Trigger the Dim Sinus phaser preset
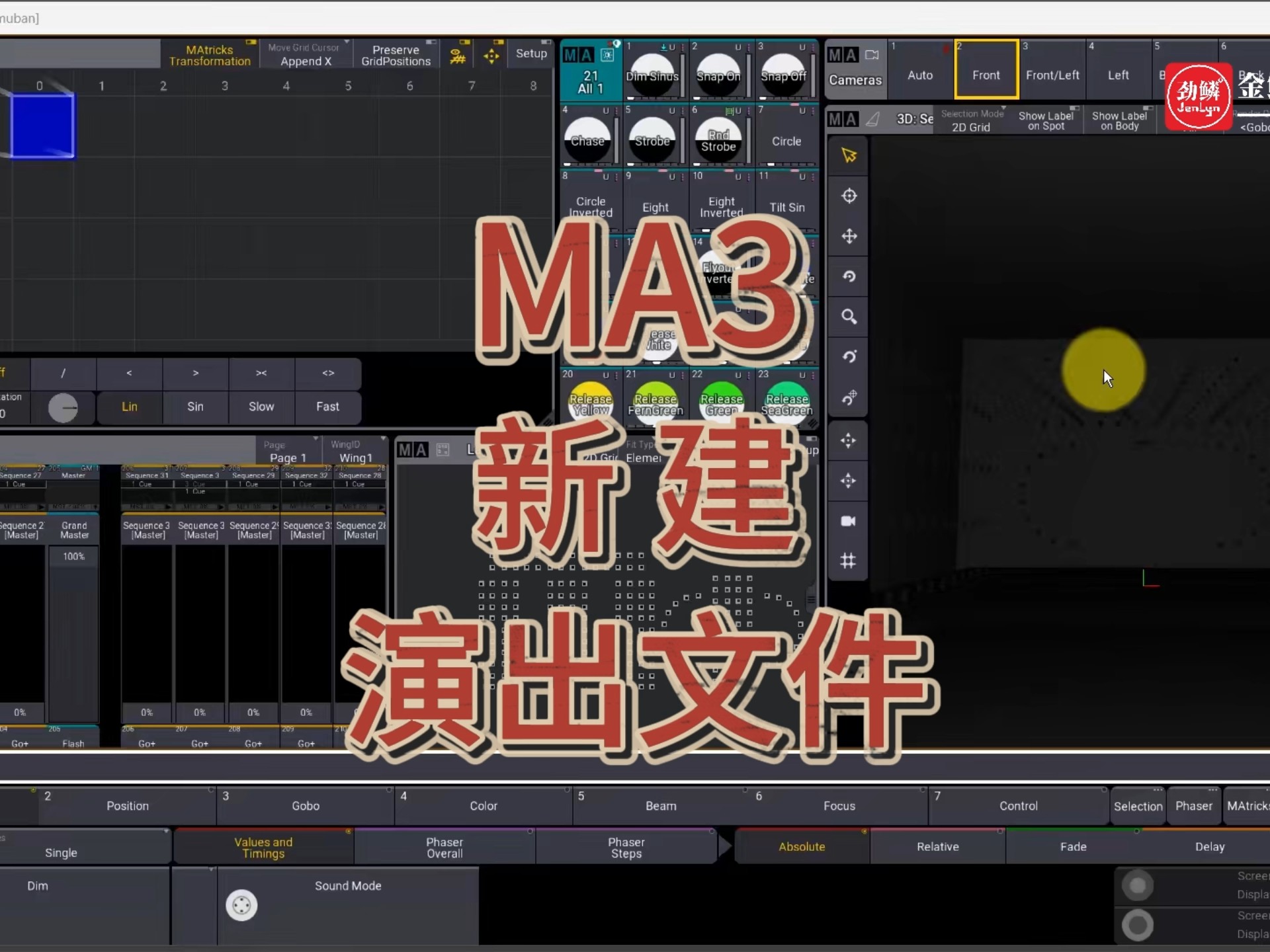 click(652, 71)
